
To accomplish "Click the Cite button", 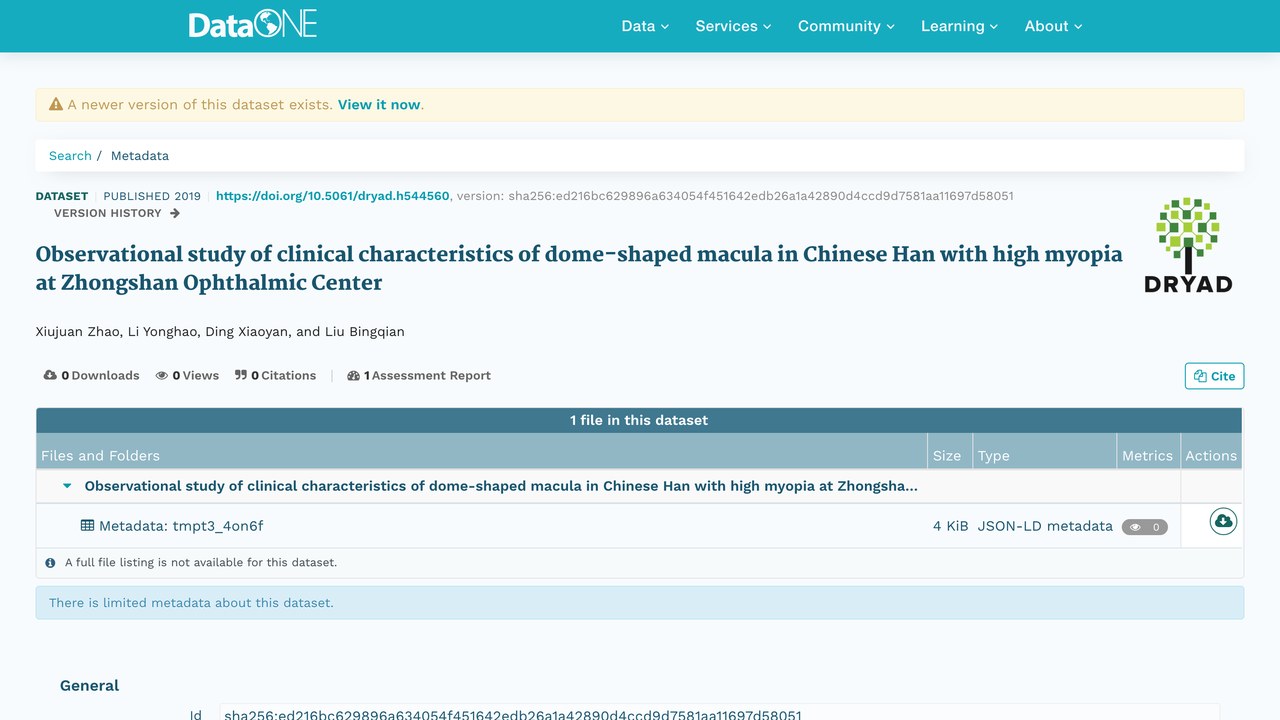I will coord(1214,376).
